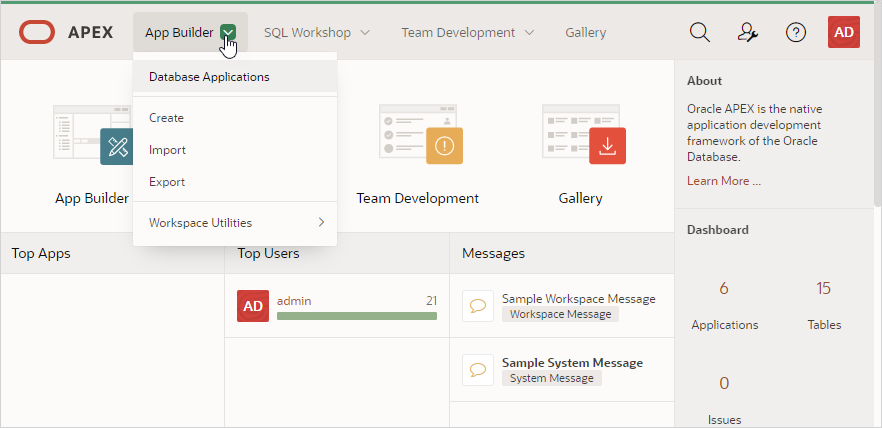Open the Team Development tile icon
This screenshot has width=882, height=428.
(x=421, y=134)
